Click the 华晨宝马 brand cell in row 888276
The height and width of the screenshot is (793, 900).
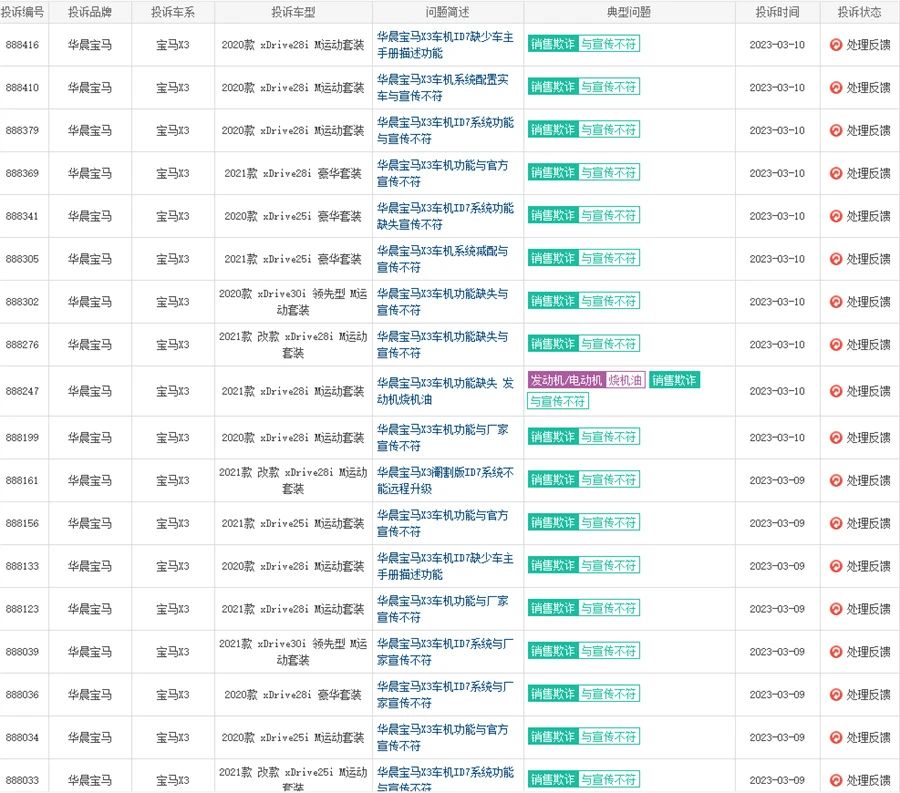point(90,345)
